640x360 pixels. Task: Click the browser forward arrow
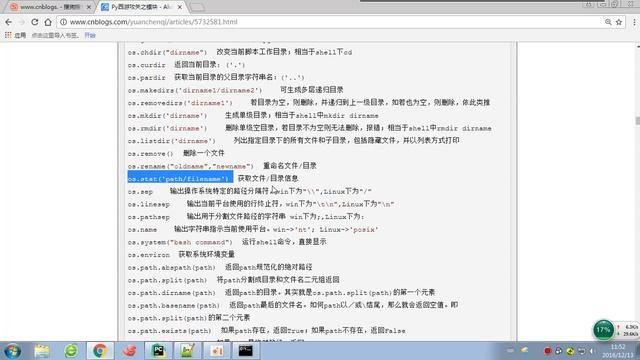pyautogui.click(x=21, y=22)
